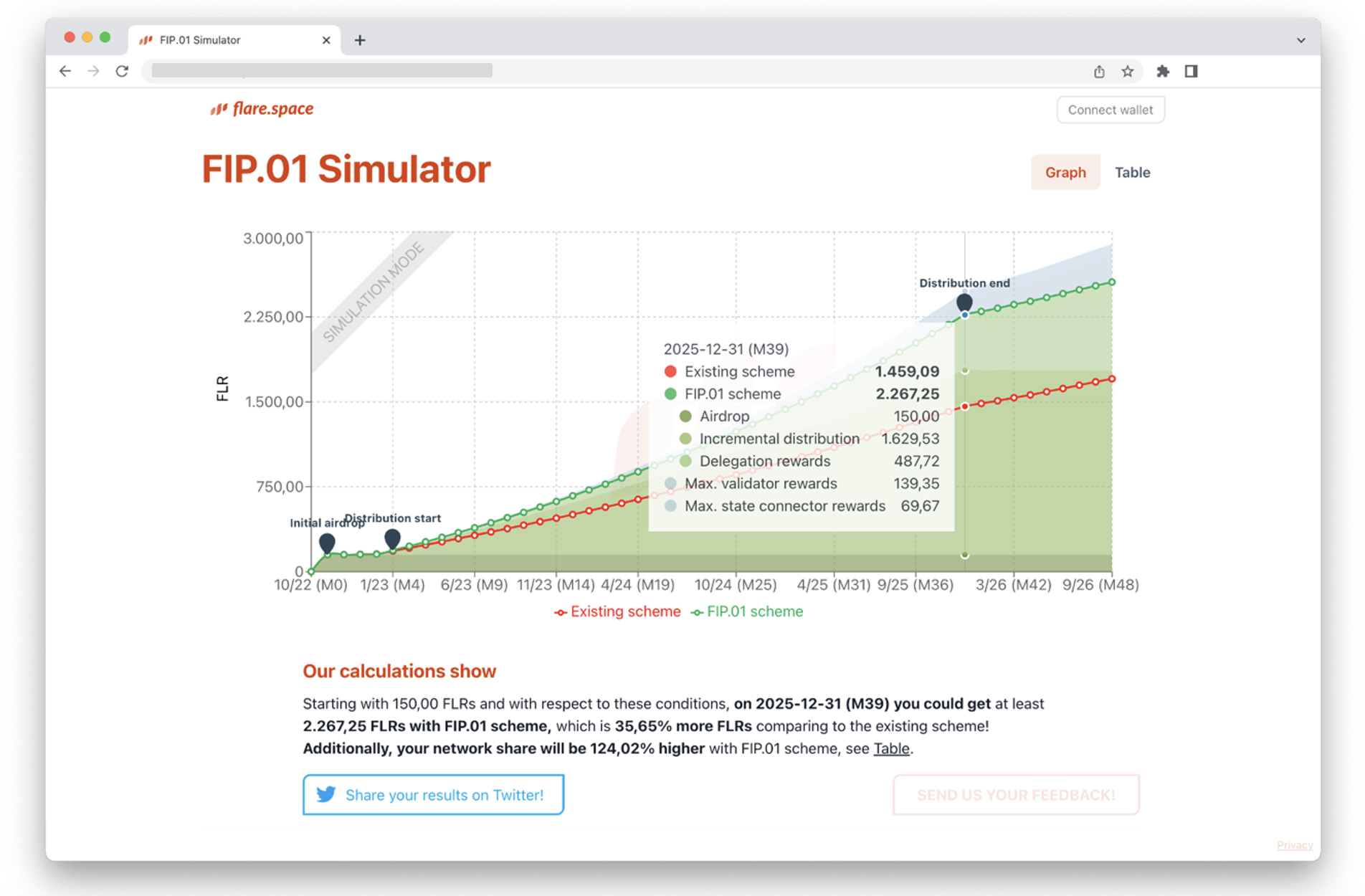
Task: Toggle Existing scheme series in legend
Action: 617,611
